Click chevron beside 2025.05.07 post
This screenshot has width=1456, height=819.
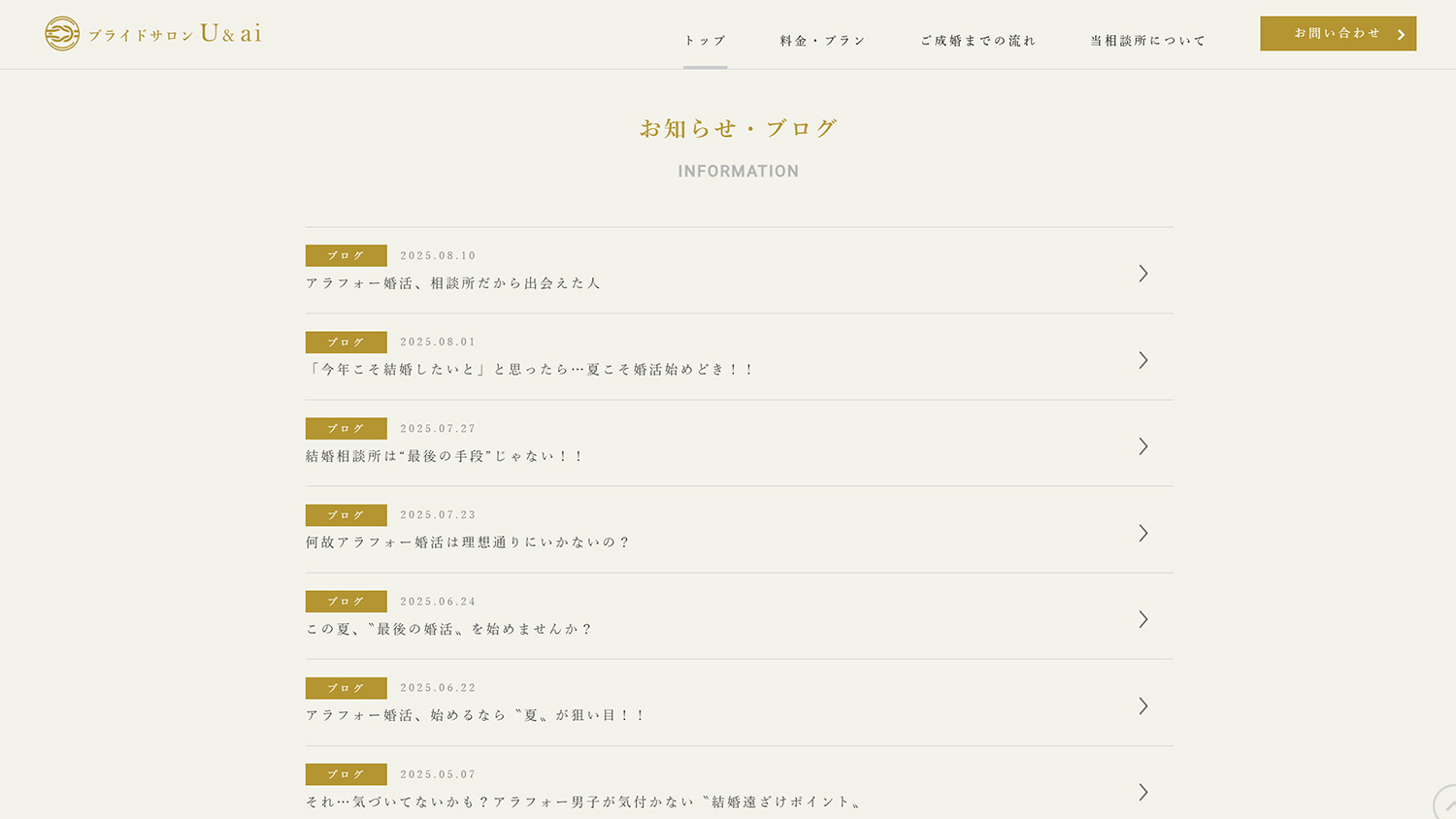1143,792
